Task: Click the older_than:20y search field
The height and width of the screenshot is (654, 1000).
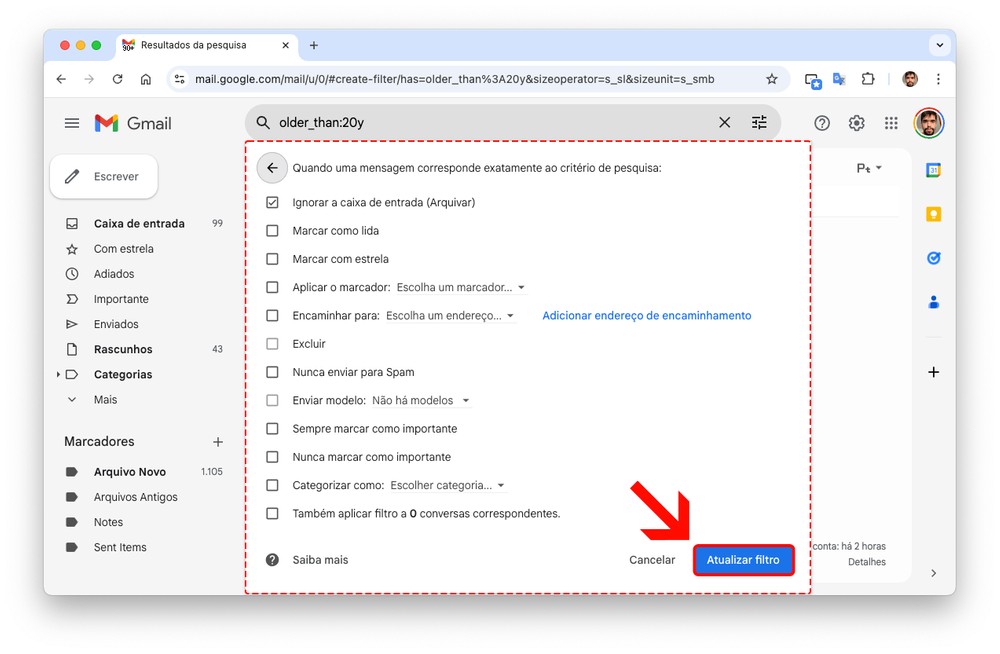Action: (490, 123)
